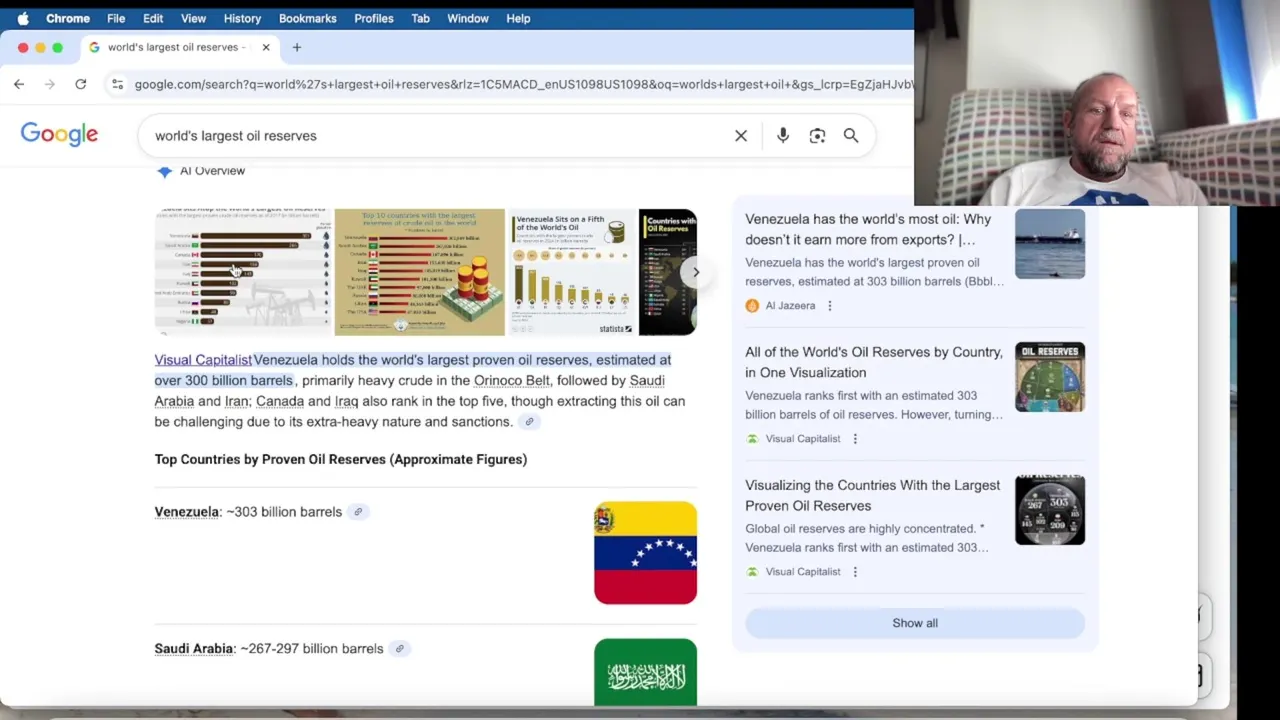
Task: Open Oil Reserves pie chart thumbnail
Action: pos(1050,377)
